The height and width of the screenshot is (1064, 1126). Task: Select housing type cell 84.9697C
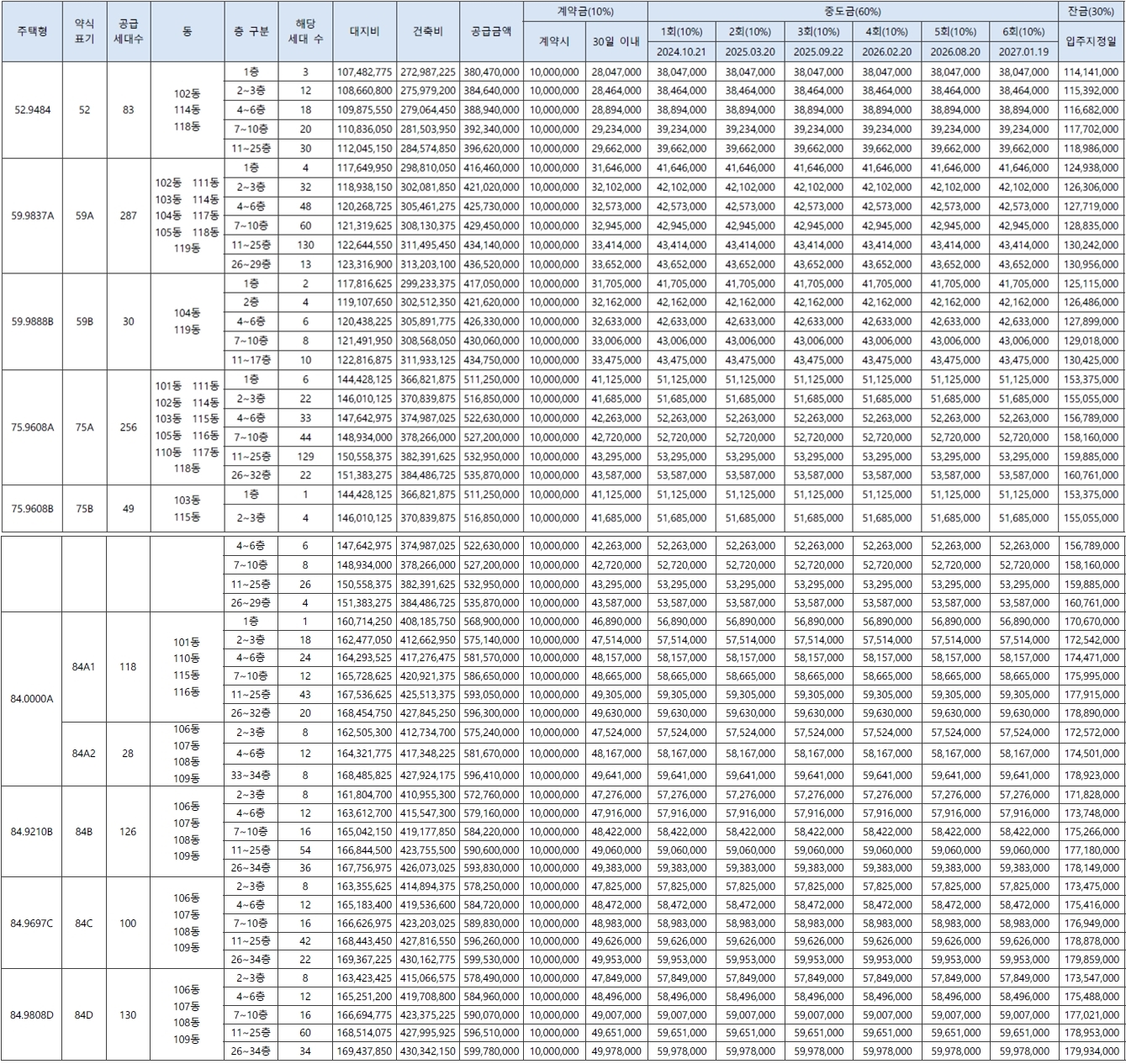(32, 923)
